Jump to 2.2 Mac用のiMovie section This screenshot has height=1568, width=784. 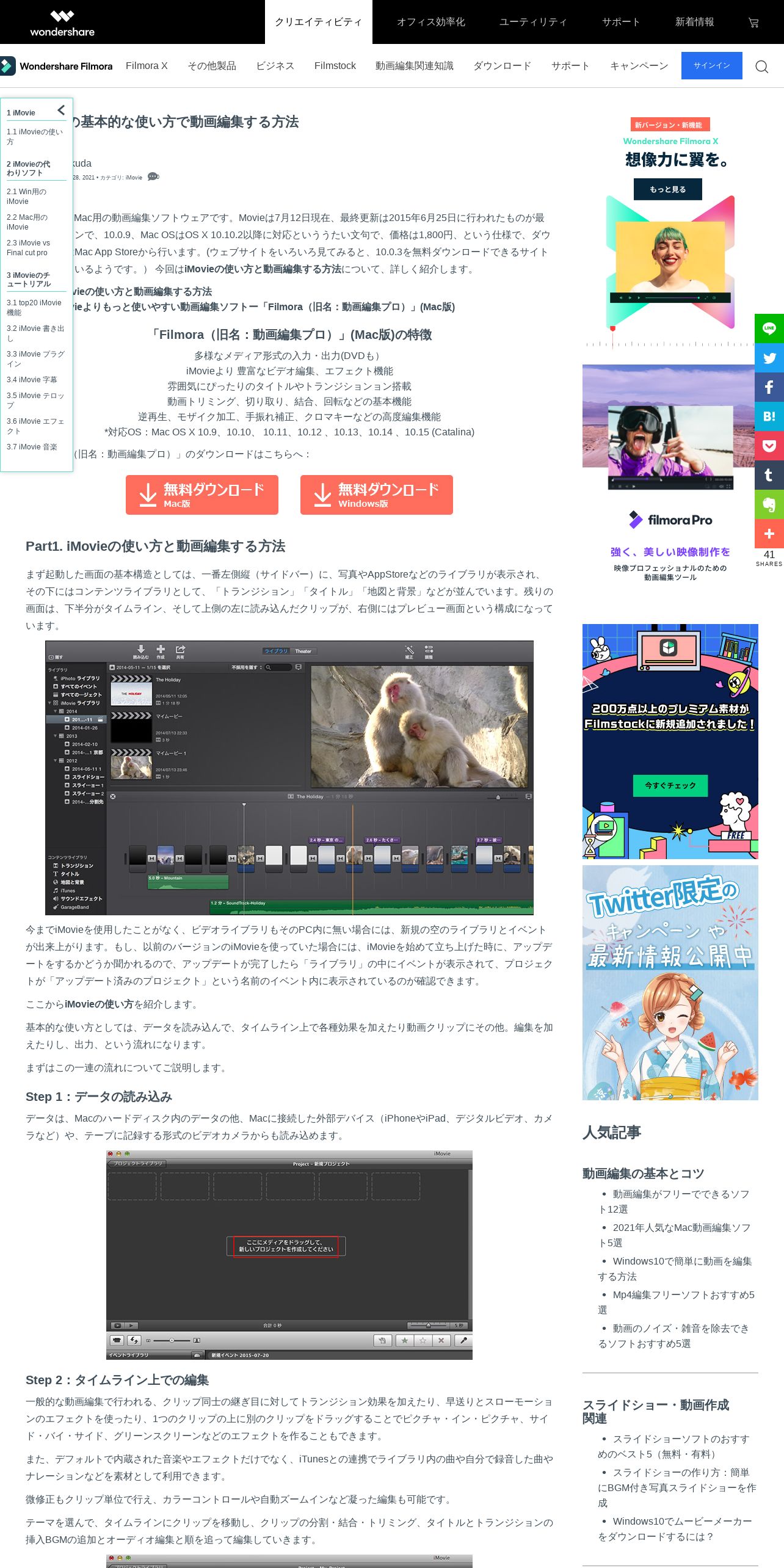point(27,222)
